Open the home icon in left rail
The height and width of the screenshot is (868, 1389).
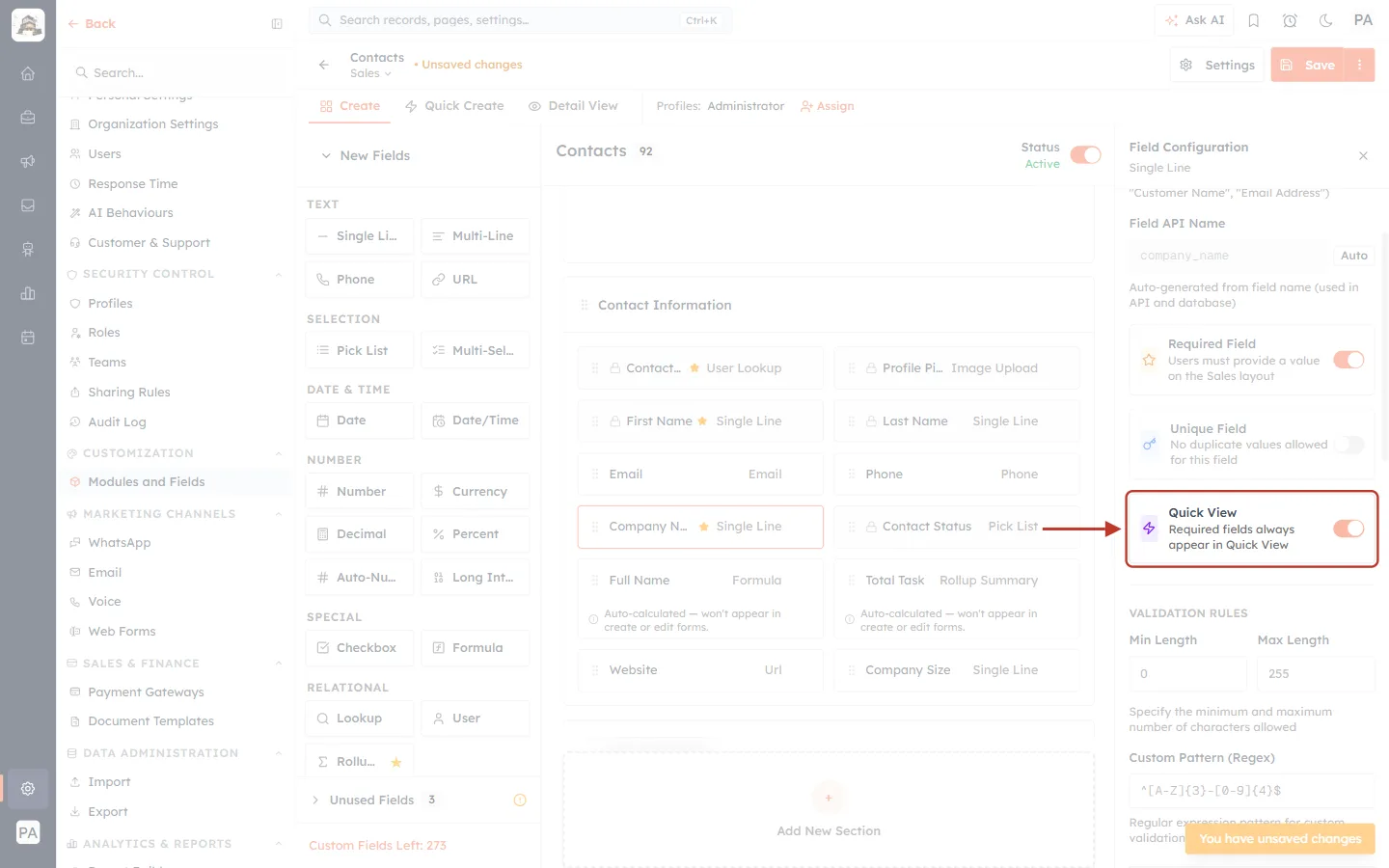coord(28,73)
